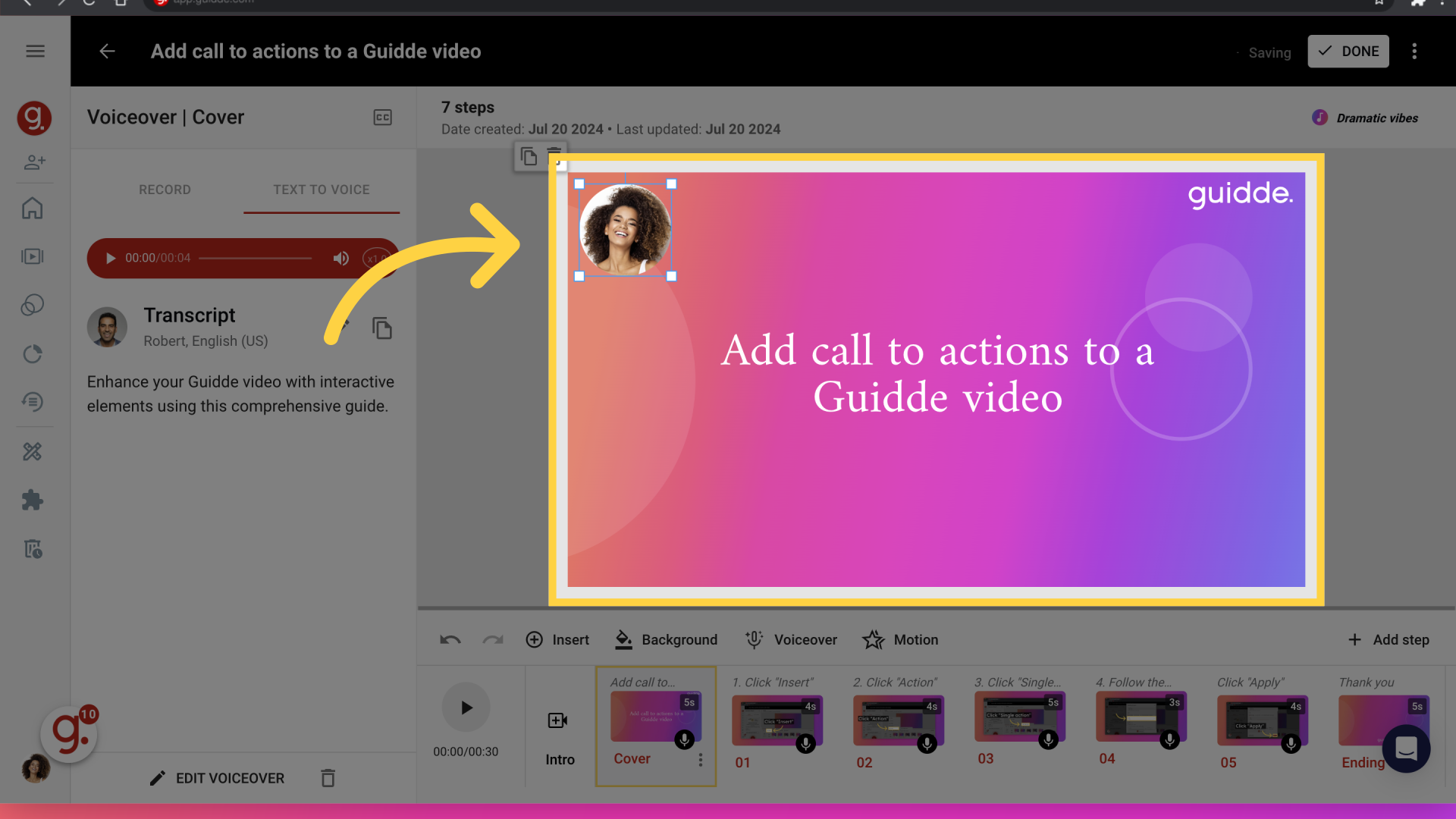Screen dimensions: 1456x819
Task: Toggle microphone icon on step 01
Action: [805, 743]
